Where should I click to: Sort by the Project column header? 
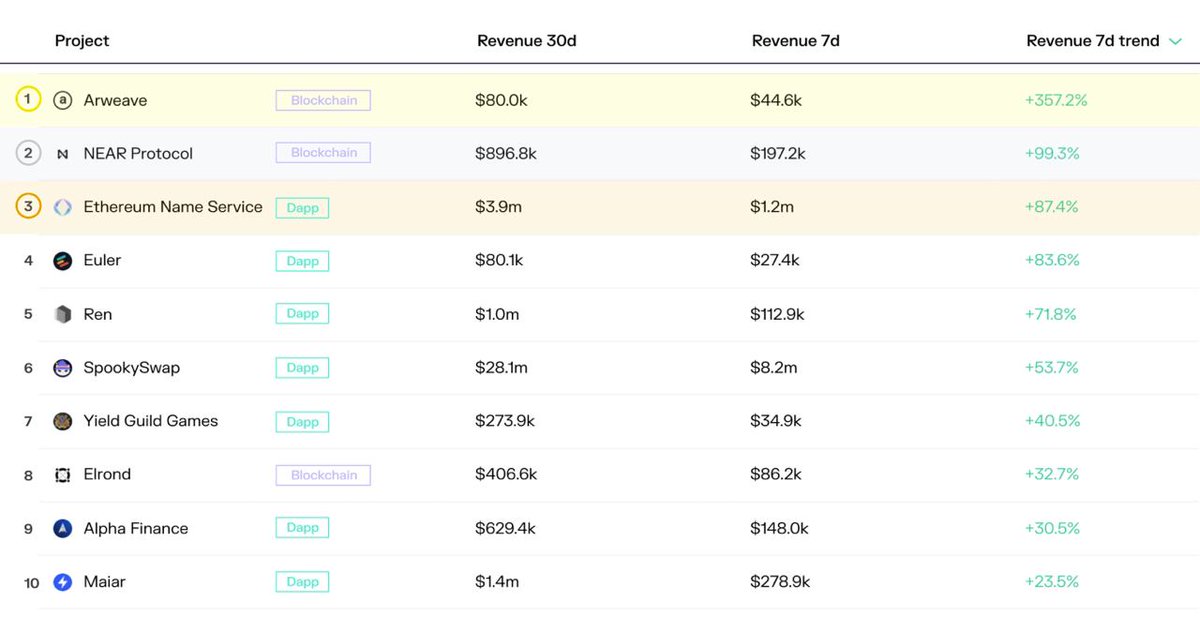click(x=82, y=41)
